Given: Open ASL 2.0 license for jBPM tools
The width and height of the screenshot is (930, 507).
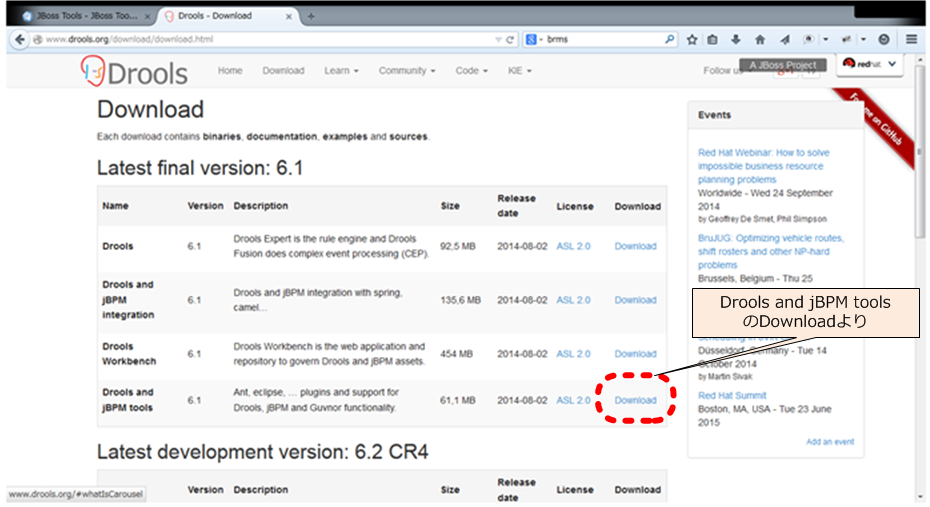Looking at the screenshot, I should point(573,400).
